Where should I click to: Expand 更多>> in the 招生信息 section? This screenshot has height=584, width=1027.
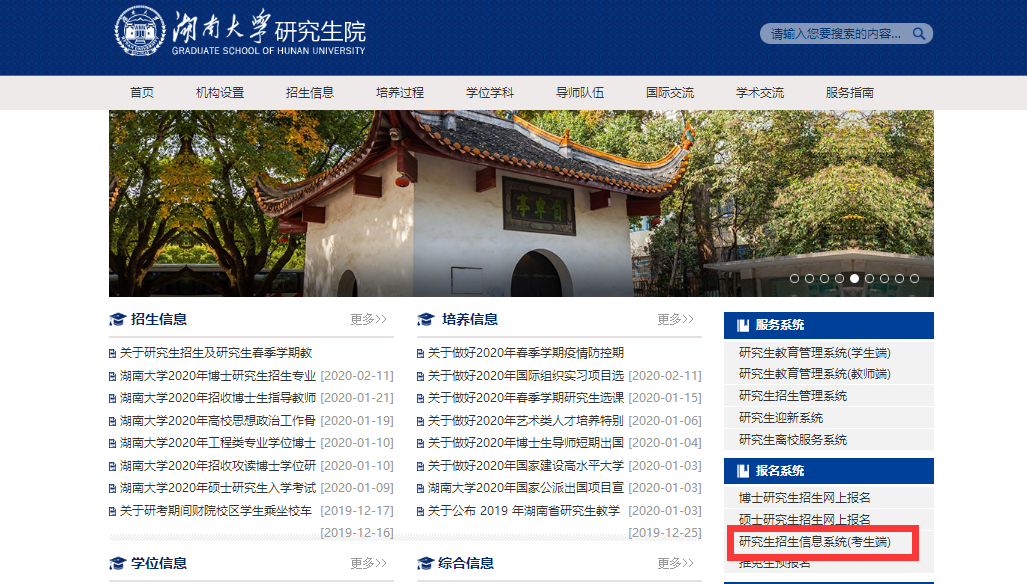pyautogui.click(x=368, y=320)
